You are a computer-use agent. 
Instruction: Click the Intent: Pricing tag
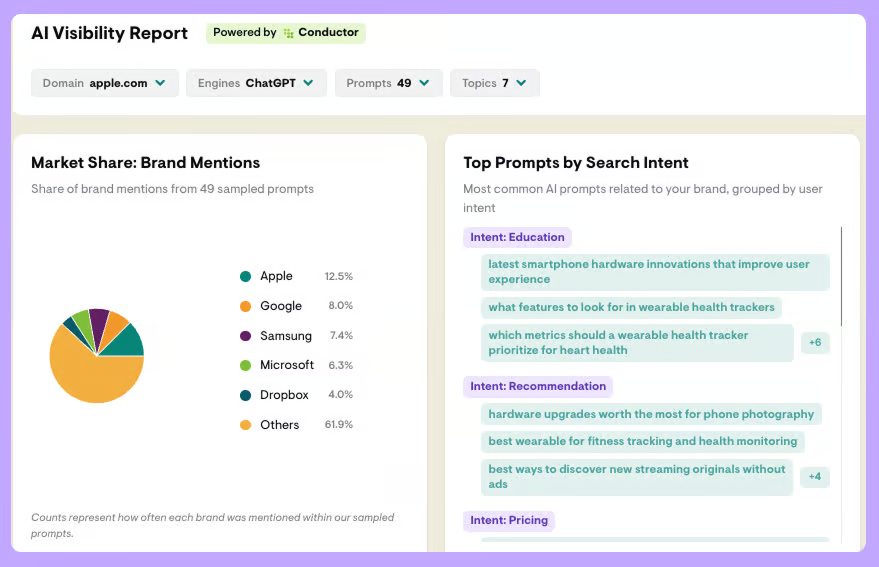point(509,520)
